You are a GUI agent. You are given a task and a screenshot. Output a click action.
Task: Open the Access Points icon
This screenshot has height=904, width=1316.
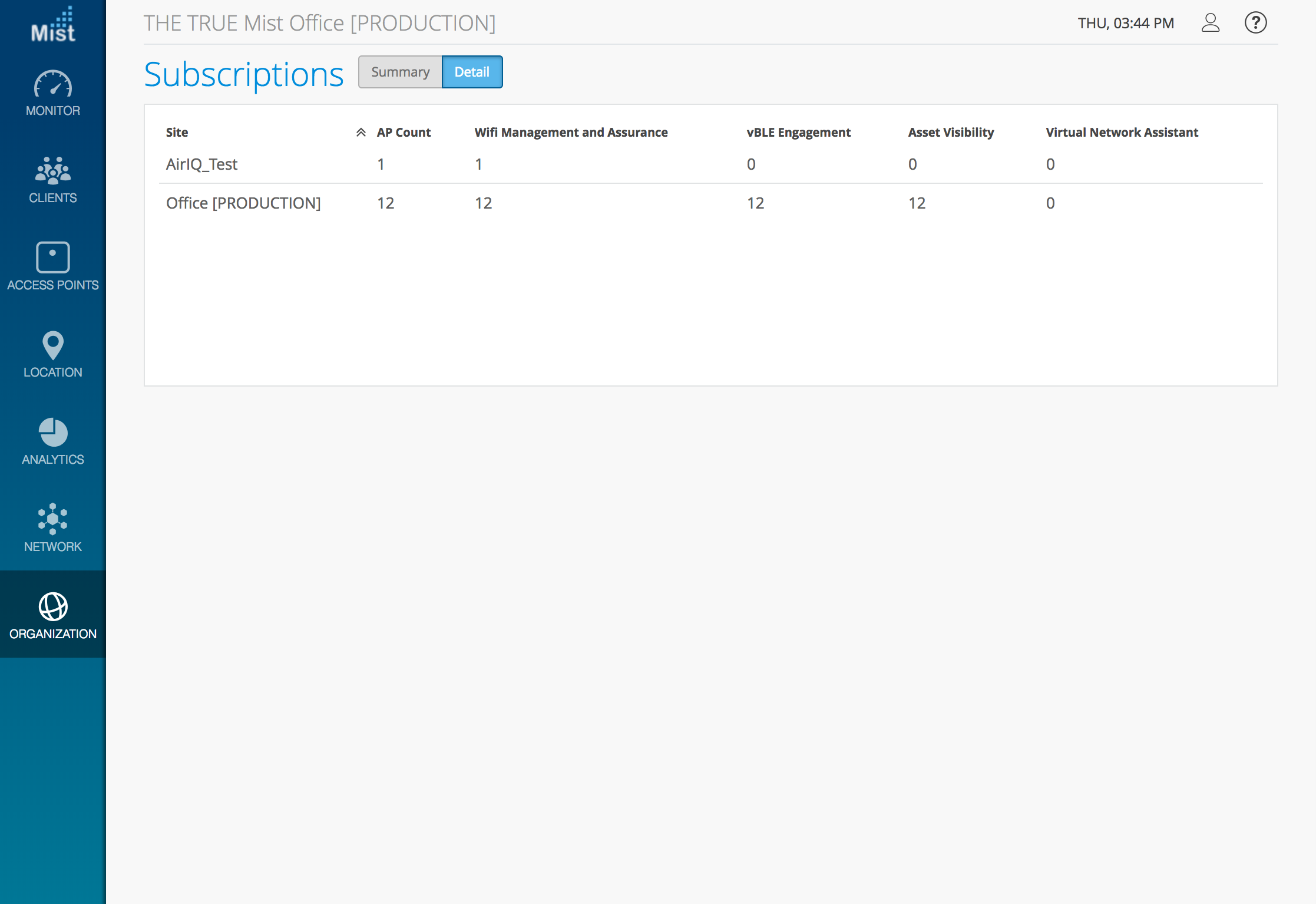pyautogui.click(x=53, y=258)
